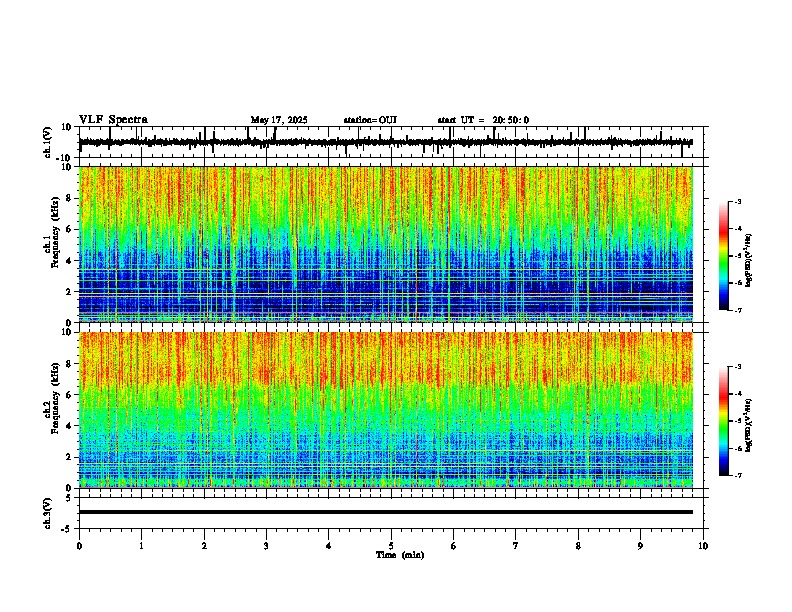
Task: Click the -7 label on ch.2 colorbar
Action: [x=737, y=476]
